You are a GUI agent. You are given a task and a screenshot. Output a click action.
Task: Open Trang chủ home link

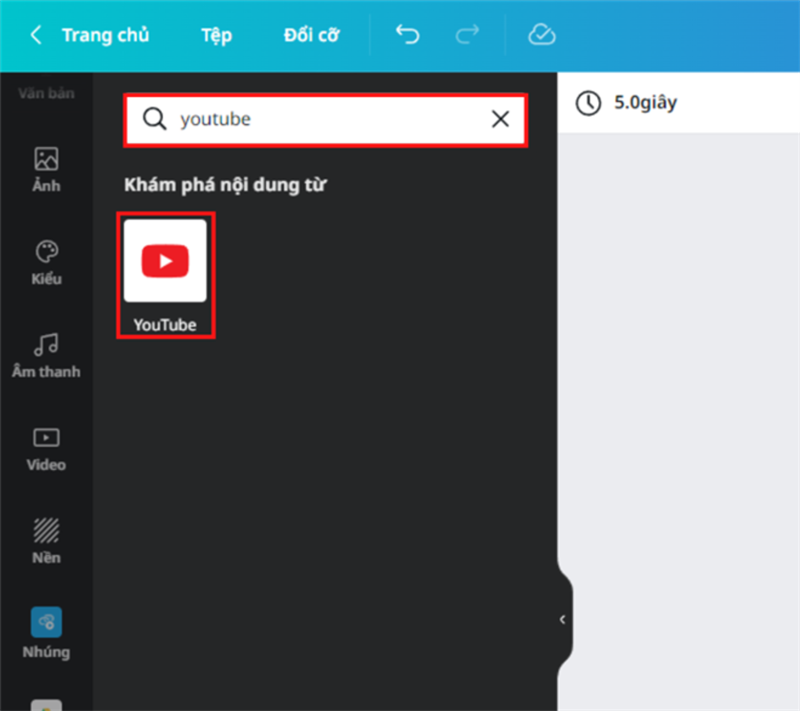point(106,35)
